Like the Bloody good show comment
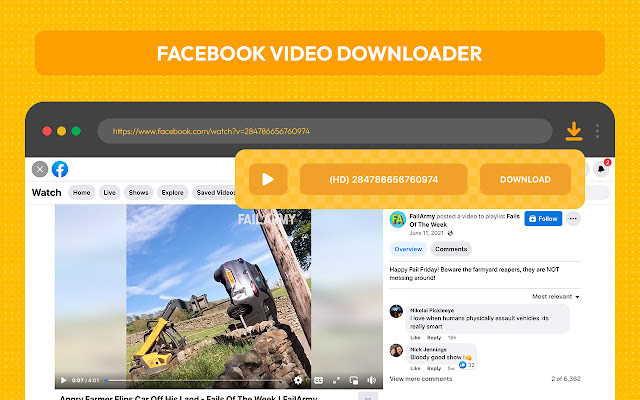This screenshot has width=640, height=400. (415, 368)
